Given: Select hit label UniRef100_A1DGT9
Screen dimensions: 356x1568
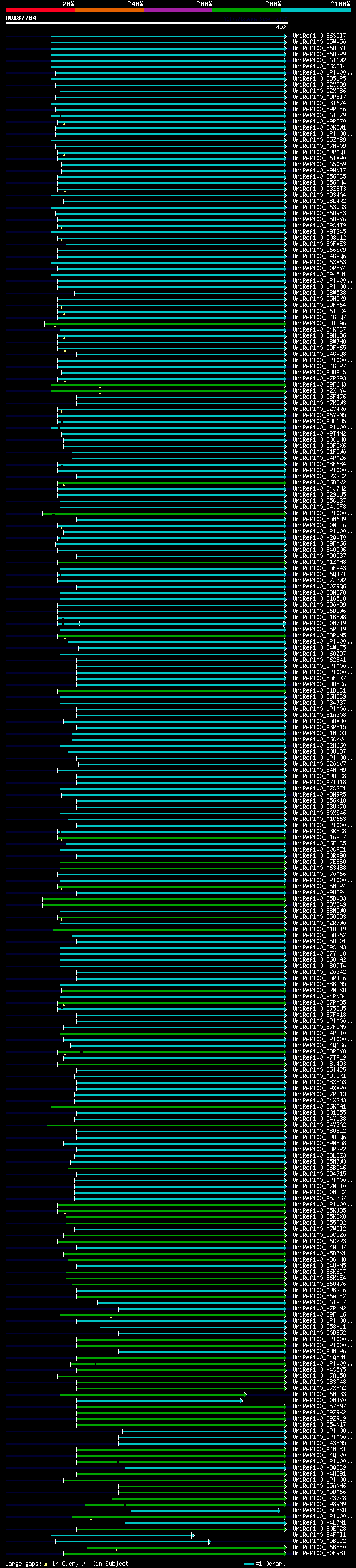Looking at the screenshot, I should [319, 929].
